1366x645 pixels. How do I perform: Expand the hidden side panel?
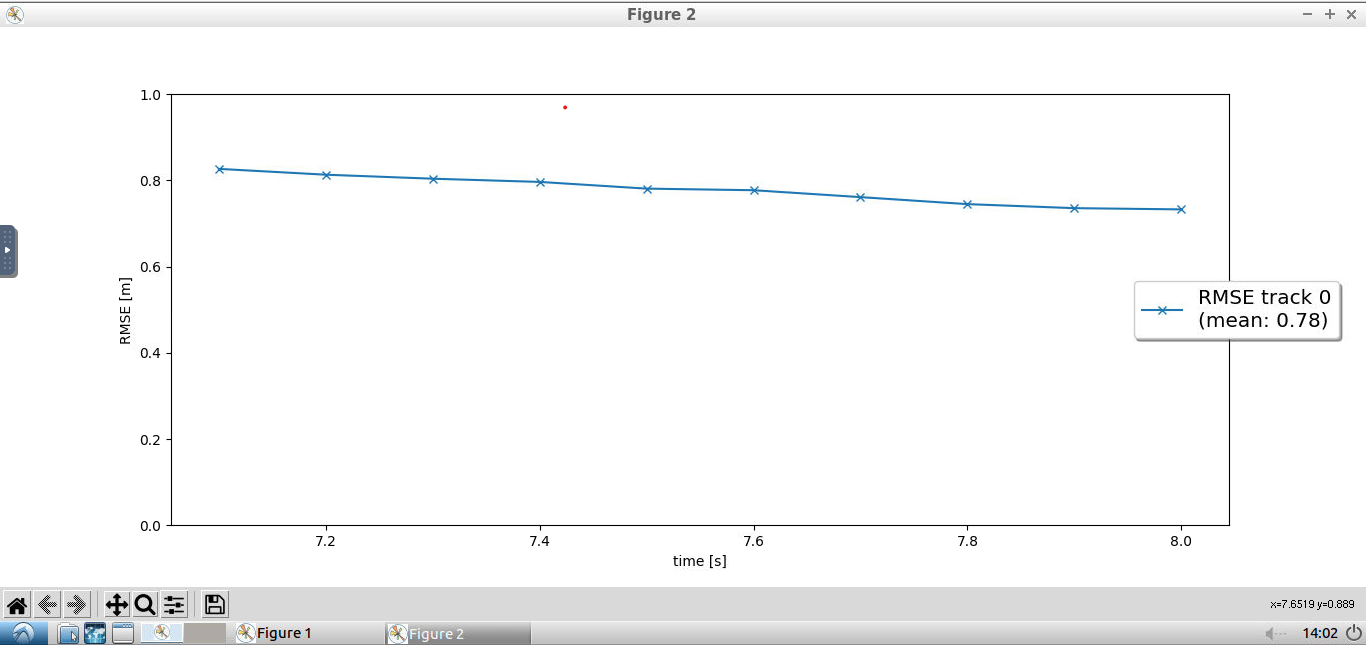coord(8,251)
